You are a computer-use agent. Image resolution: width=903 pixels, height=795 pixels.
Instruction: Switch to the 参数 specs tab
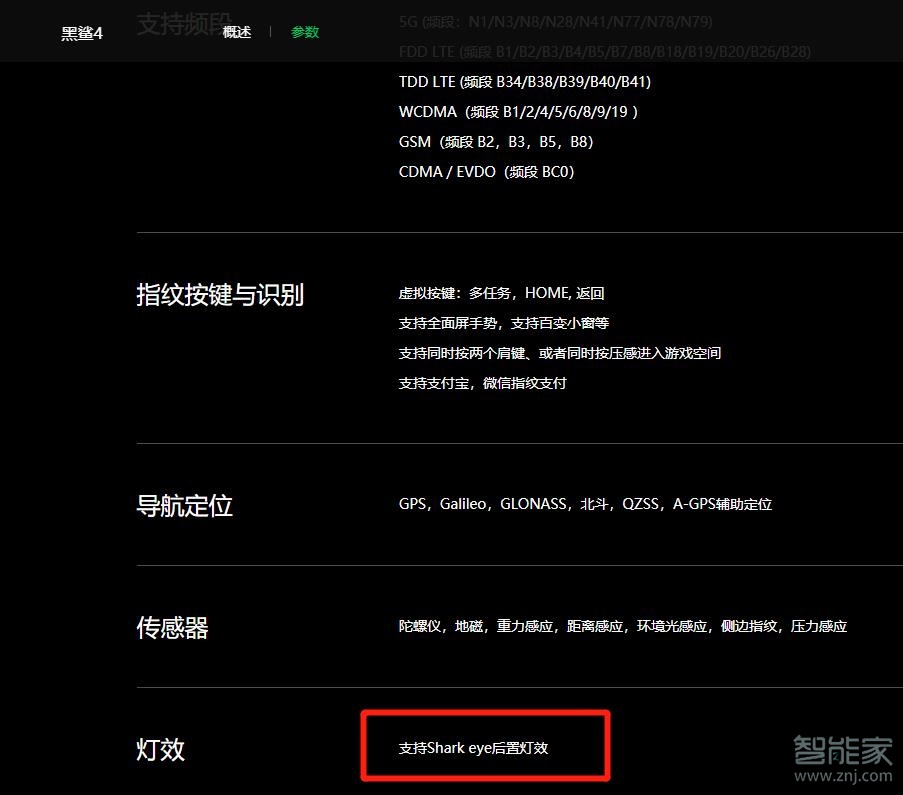point(305,32)
